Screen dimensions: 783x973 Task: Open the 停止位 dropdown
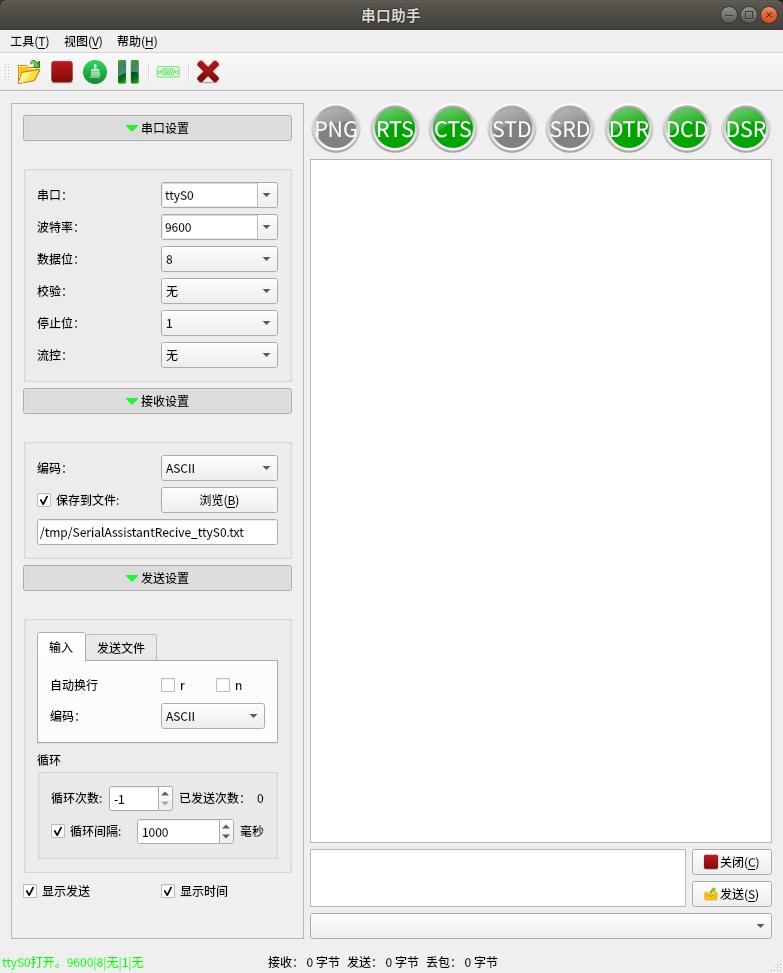coord(219,323)
